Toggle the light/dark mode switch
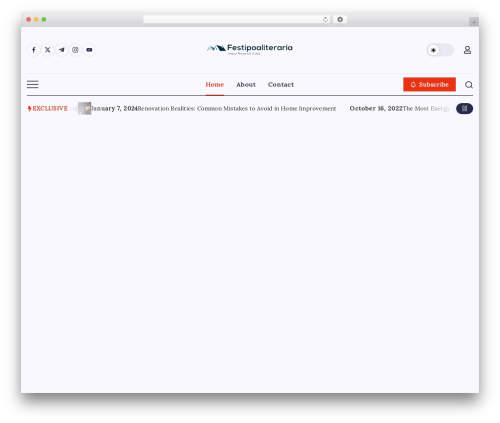Screen dimensions: 500x423 (x=440, y=50)
